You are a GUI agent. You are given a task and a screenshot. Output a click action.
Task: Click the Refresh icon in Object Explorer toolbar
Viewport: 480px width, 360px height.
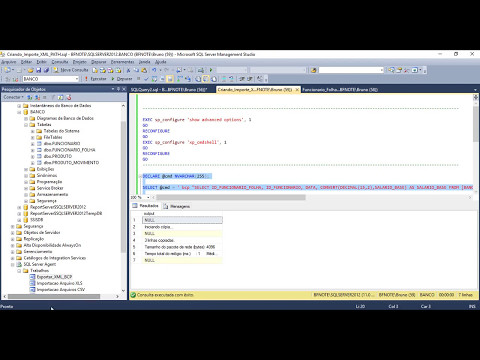click(x=60, y=97)
